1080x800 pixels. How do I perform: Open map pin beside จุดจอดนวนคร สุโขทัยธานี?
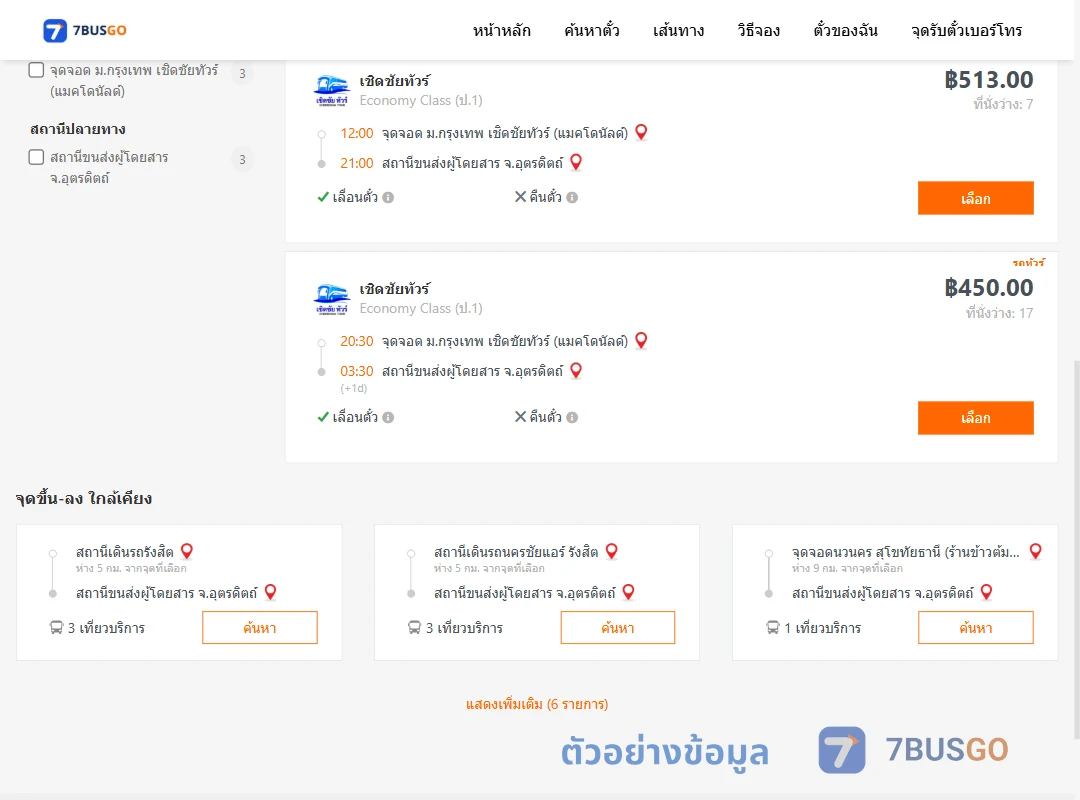coord(1036,551)
